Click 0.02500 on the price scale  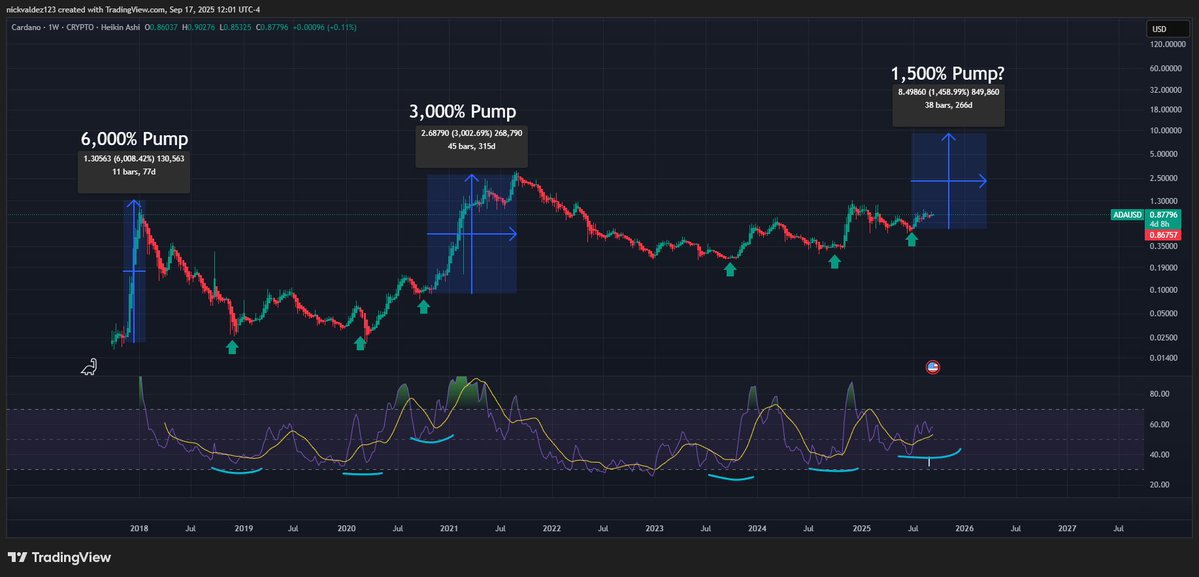click(x=1166, y=338)
